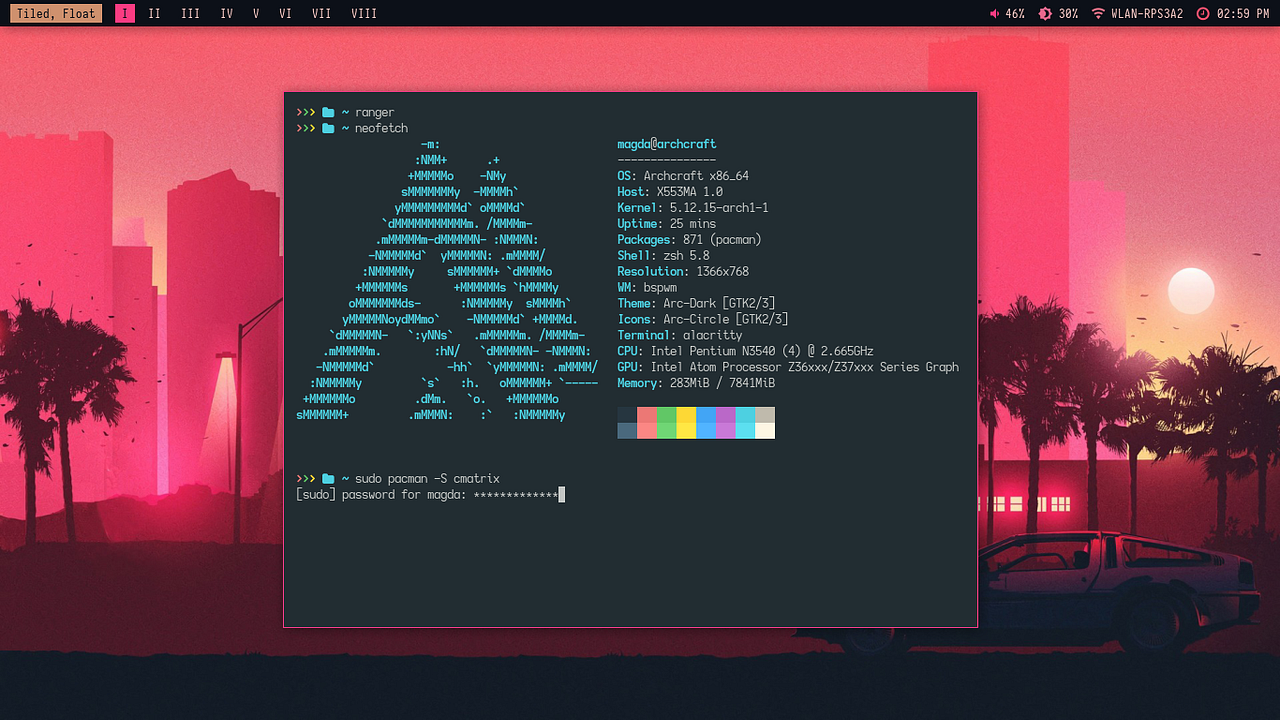Open the Wi-Fi icon in the bar

[1098, 14]
